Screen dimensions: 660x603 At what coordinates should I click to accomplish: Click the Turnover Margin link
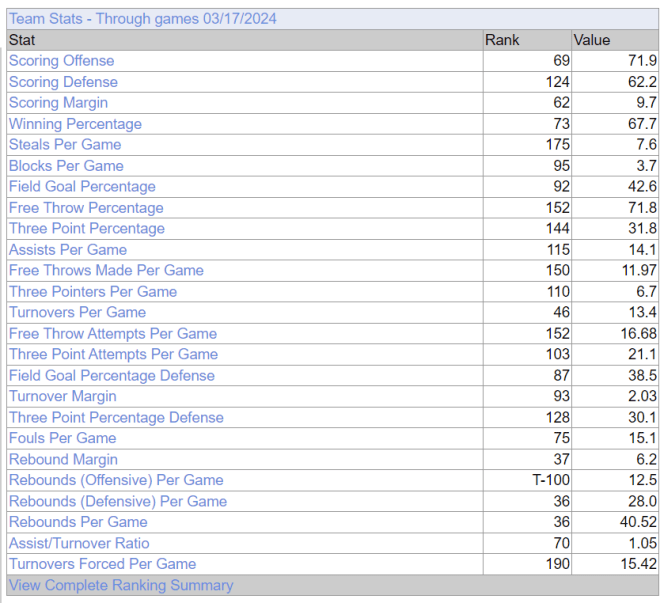(63, 396)
